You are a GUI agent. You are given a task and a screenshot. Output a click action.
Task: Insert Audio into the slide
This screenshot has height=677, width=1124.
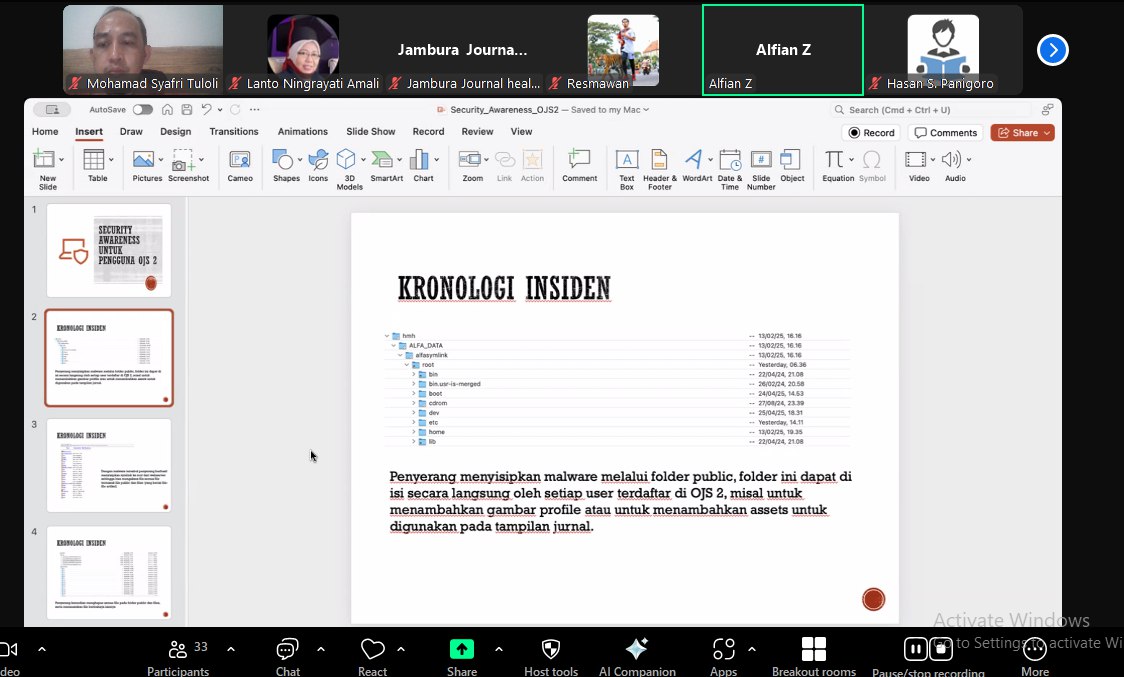[954, 166]
